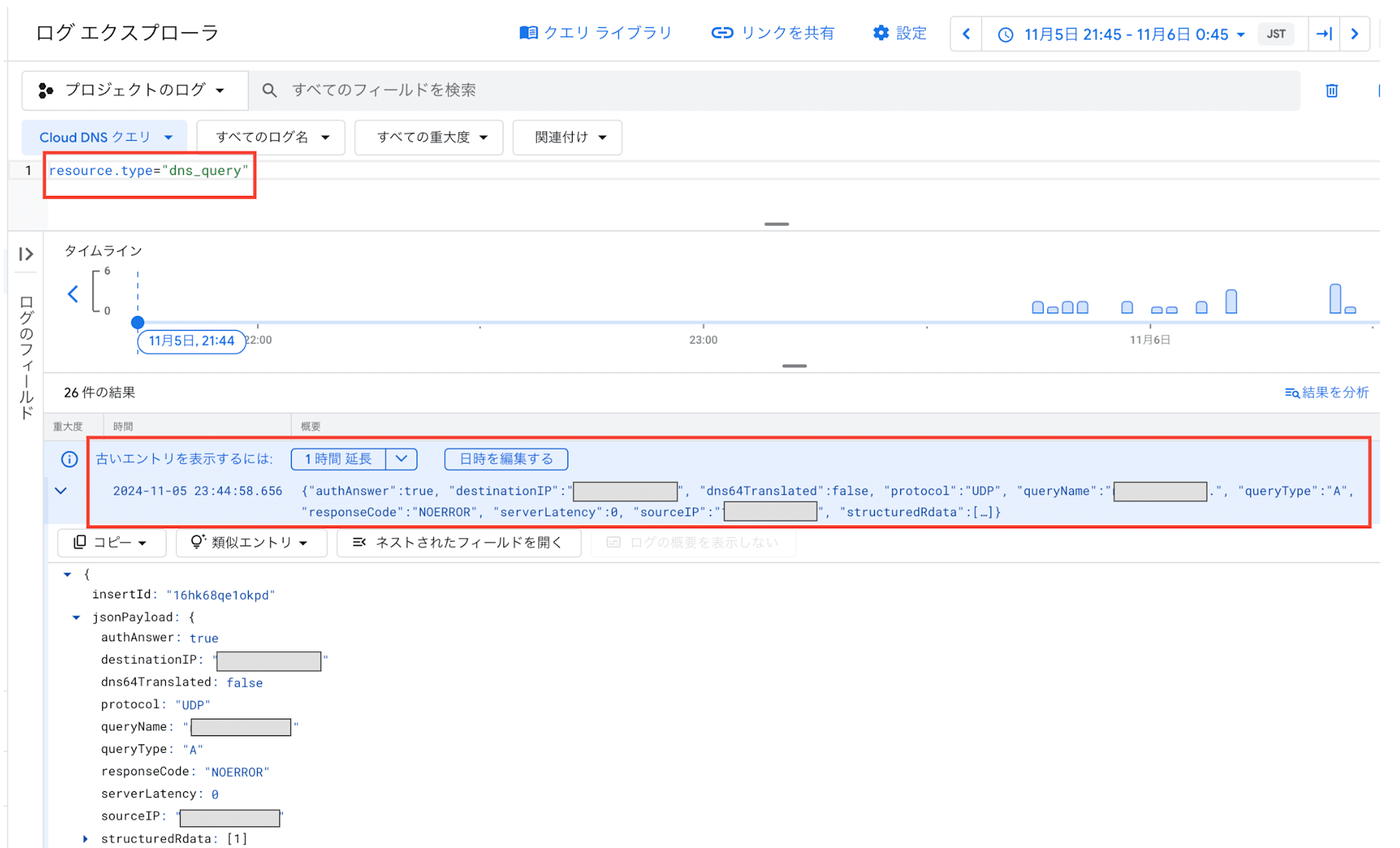
Task: Select the 11月5日, 21:44 timeline marker
Action: [191, 341]
